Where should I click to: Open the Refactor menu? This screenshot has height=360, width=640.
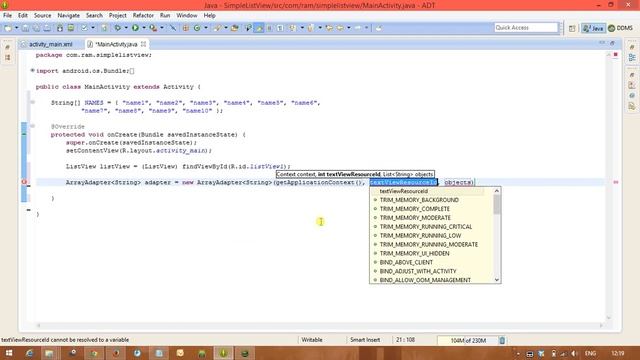point(143,16)
